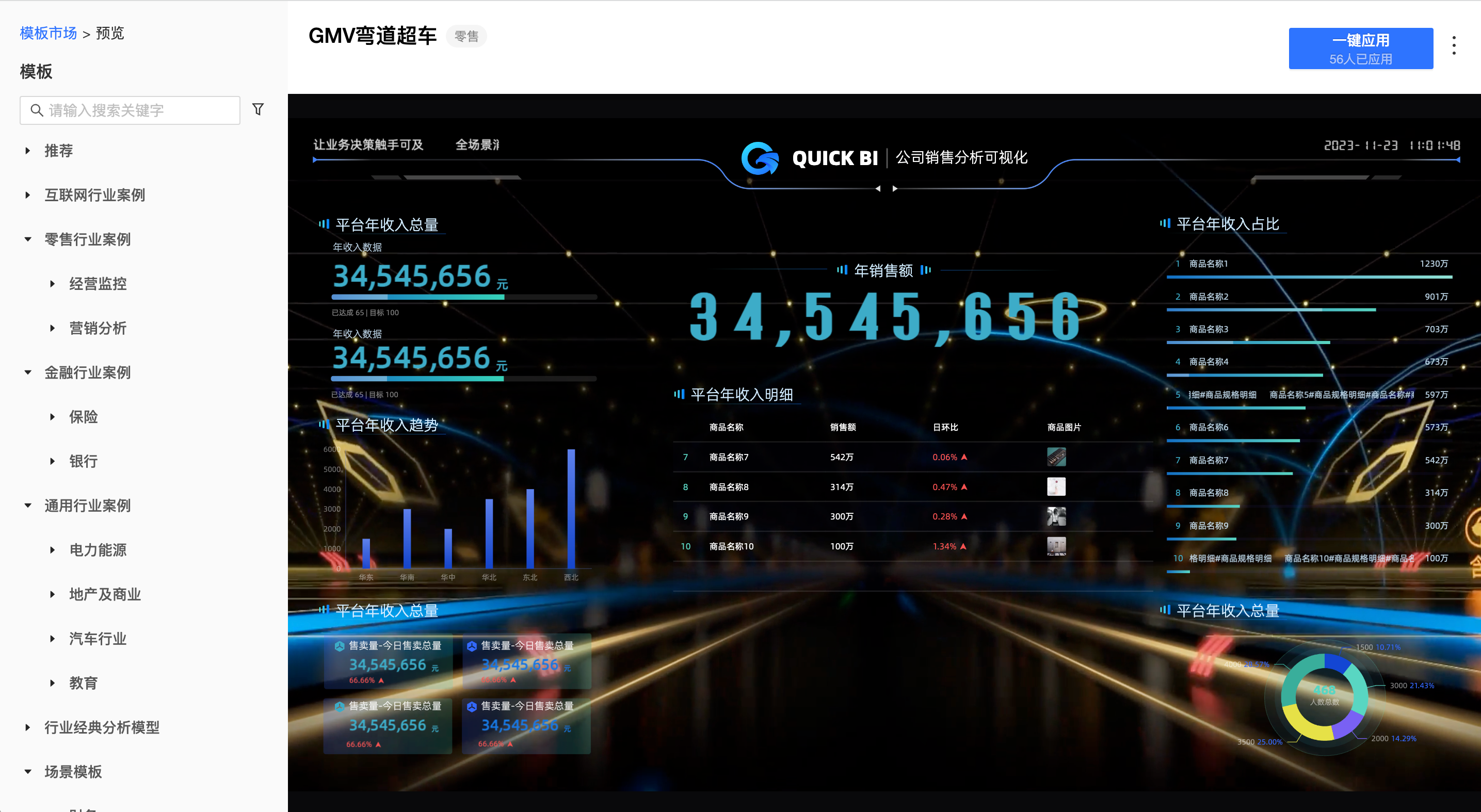Click the 一键应用 apply button
This screenshot has height=812, width=1481.
(1360, 48)
